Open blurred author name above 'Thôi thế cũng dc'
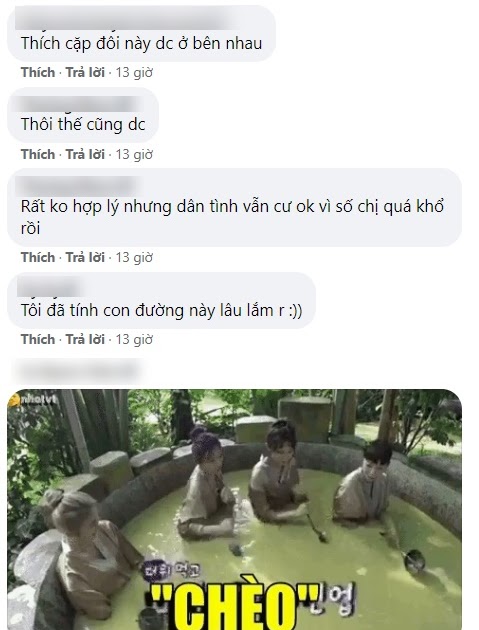The height and width of the screenshot is (630, 479). click(x=78, y=103)
